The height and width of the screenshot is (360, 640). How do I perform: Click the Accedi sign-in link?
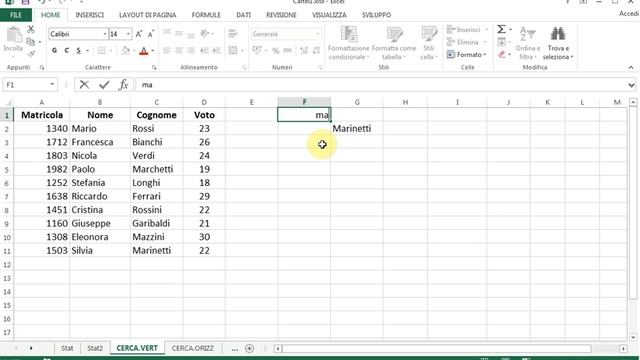[x=629, y=14]
